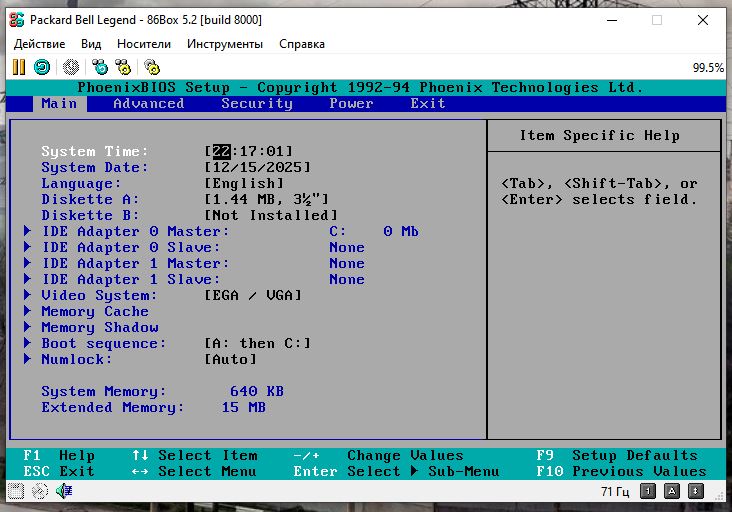
Task: Click the Scroll Lock indicator
Action: point(696,491)
